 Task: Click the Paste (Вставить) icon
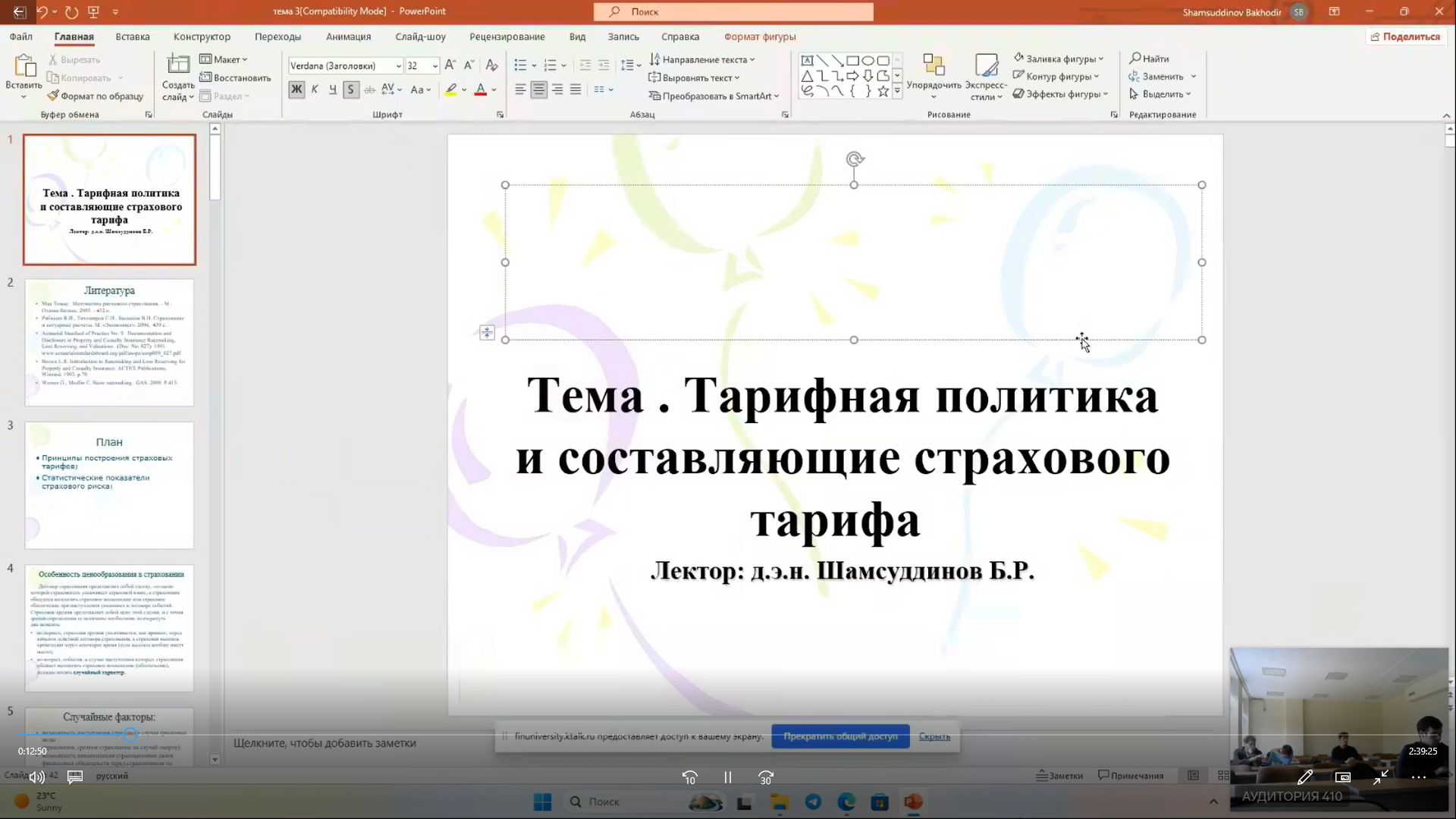pyautogui.click(x=24, y=67)
